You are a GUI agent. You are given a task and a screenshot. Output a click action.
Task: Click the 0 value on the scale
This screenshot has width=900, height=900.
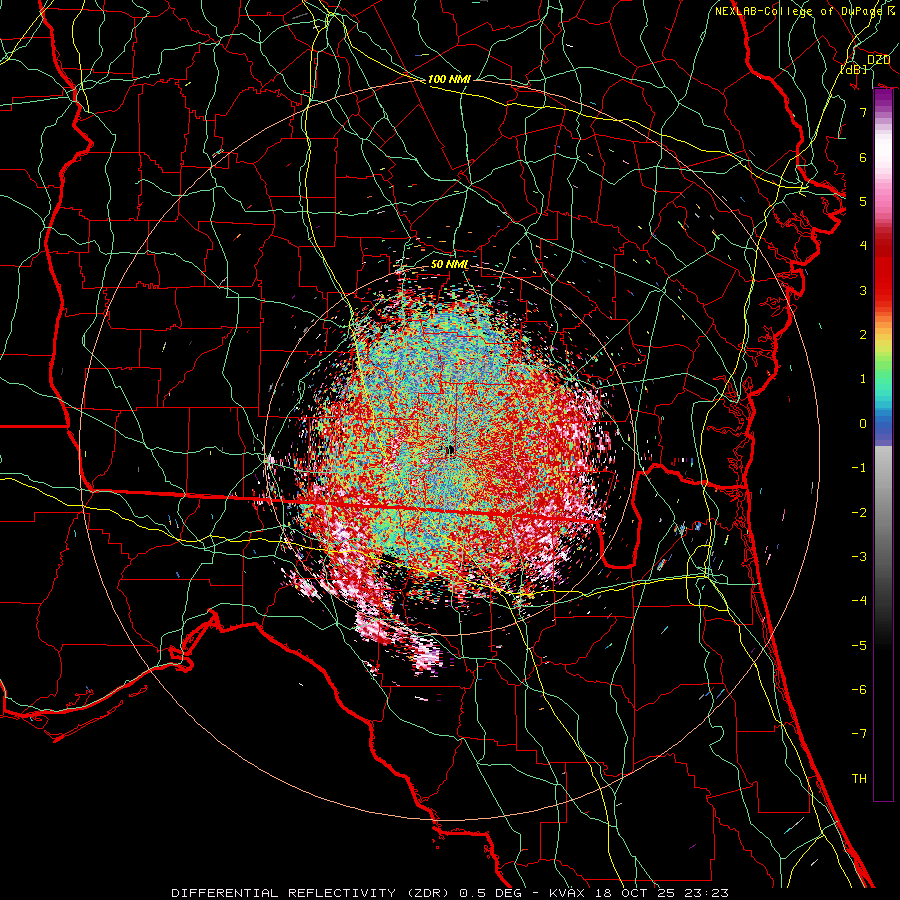863,424
